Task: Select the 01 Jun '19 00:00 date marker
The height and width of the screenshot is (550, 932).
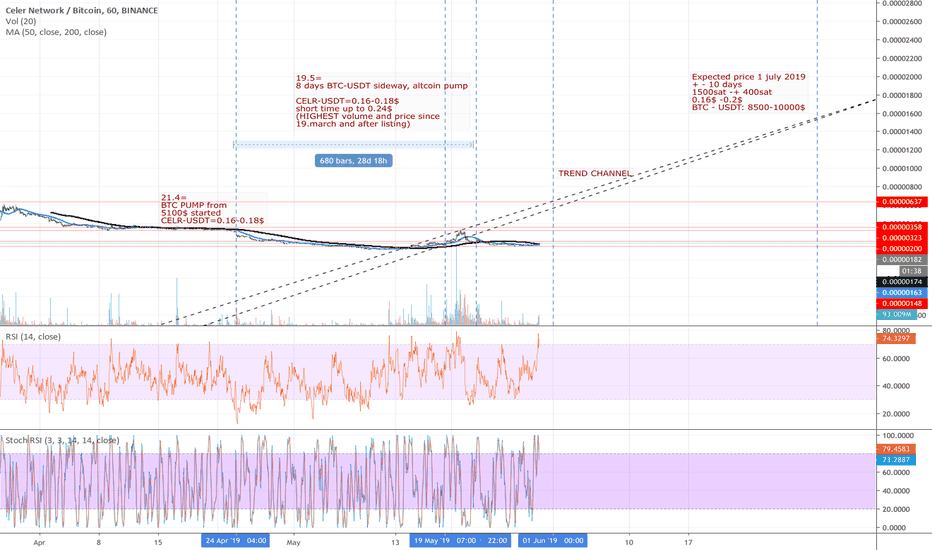Action: point(553,540)
